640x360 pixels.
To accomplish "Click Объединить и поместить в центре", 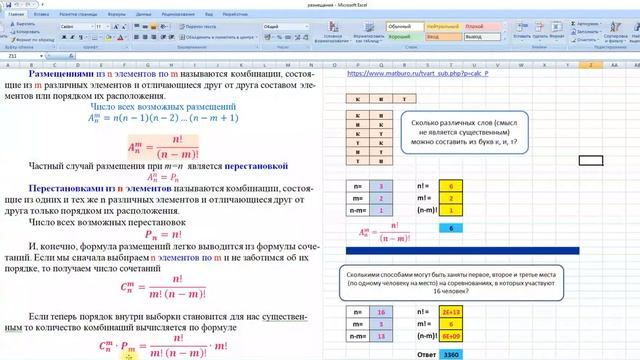I will click(218, 37).
